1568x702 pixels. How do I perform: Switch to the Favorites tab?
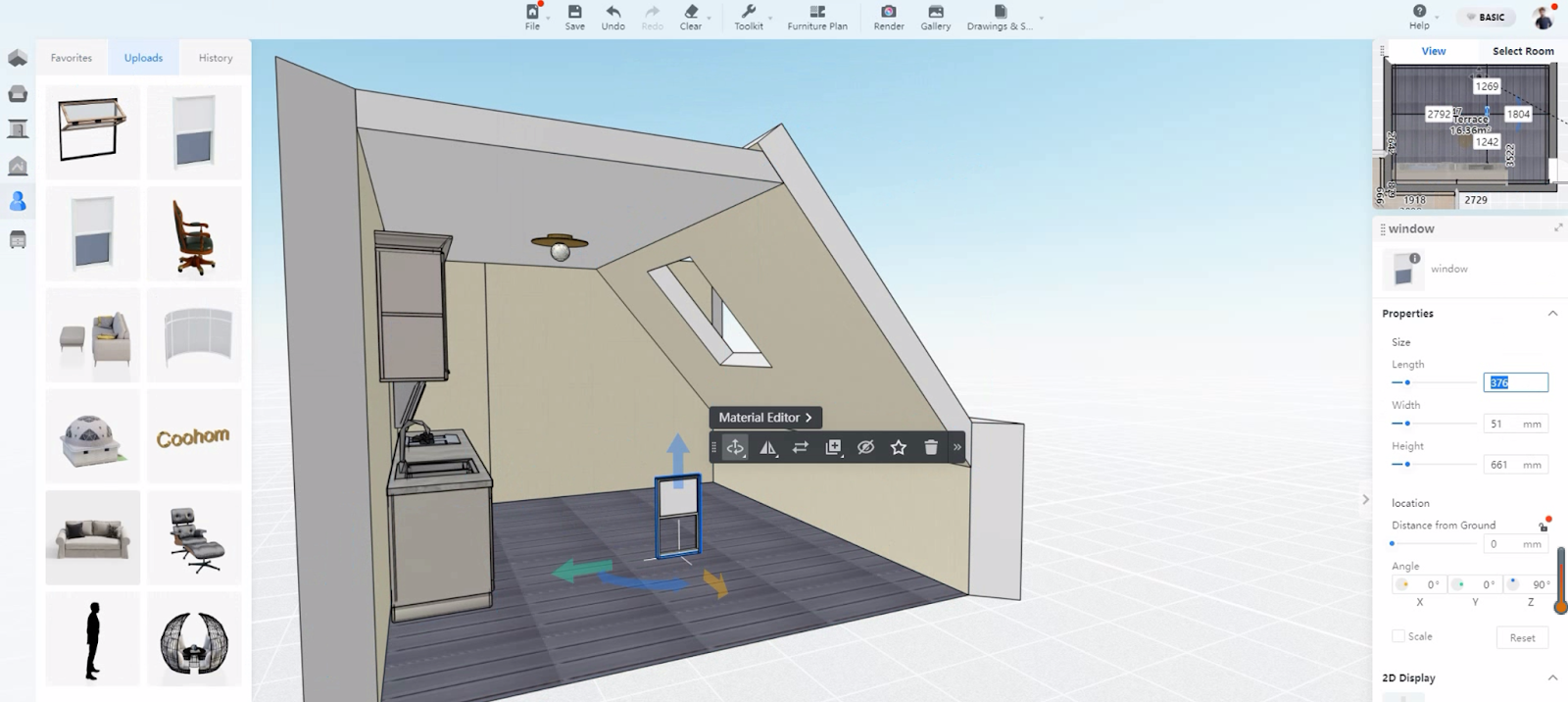click(72, 58)
